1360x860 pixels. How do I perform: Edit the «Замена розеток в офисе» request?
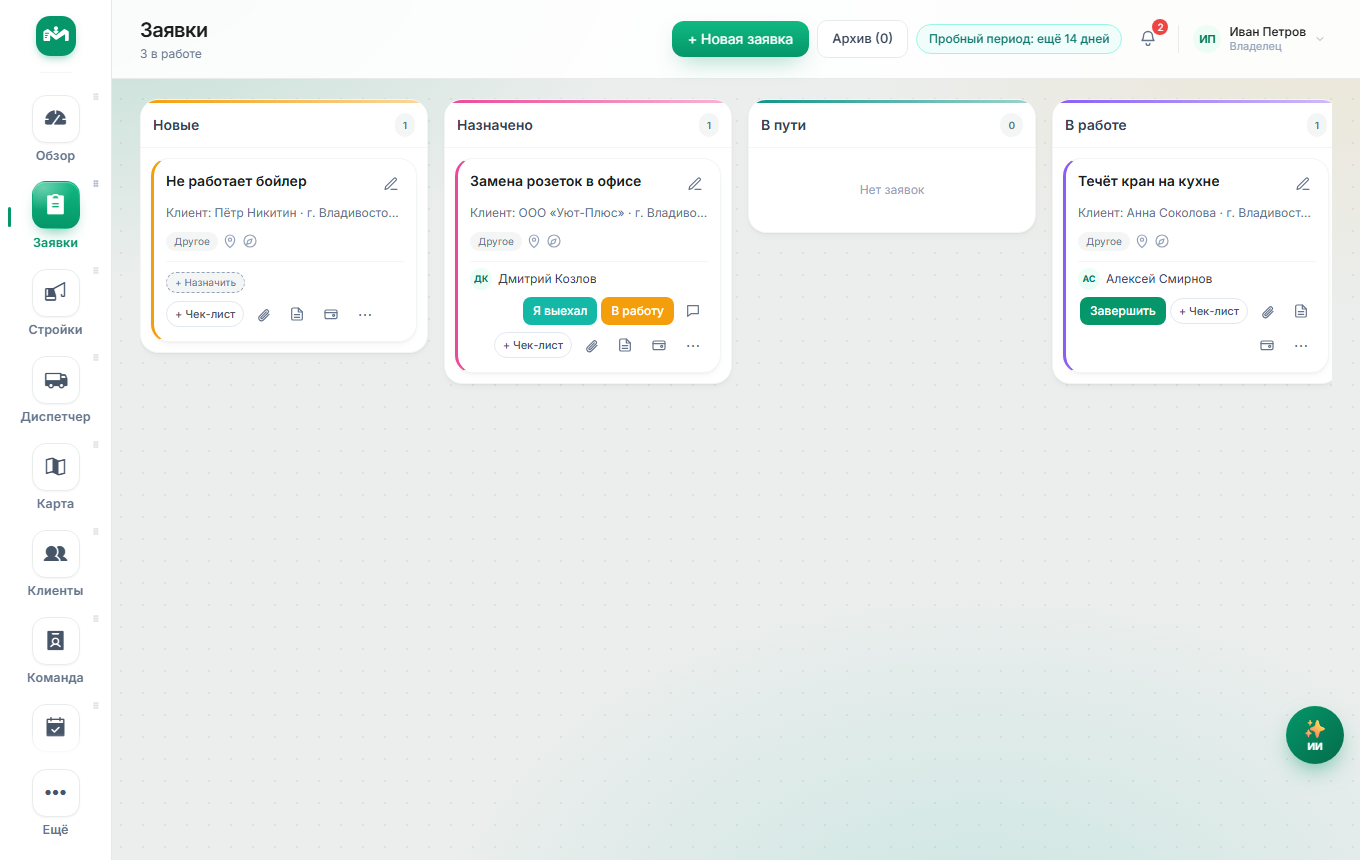point(695,184)
